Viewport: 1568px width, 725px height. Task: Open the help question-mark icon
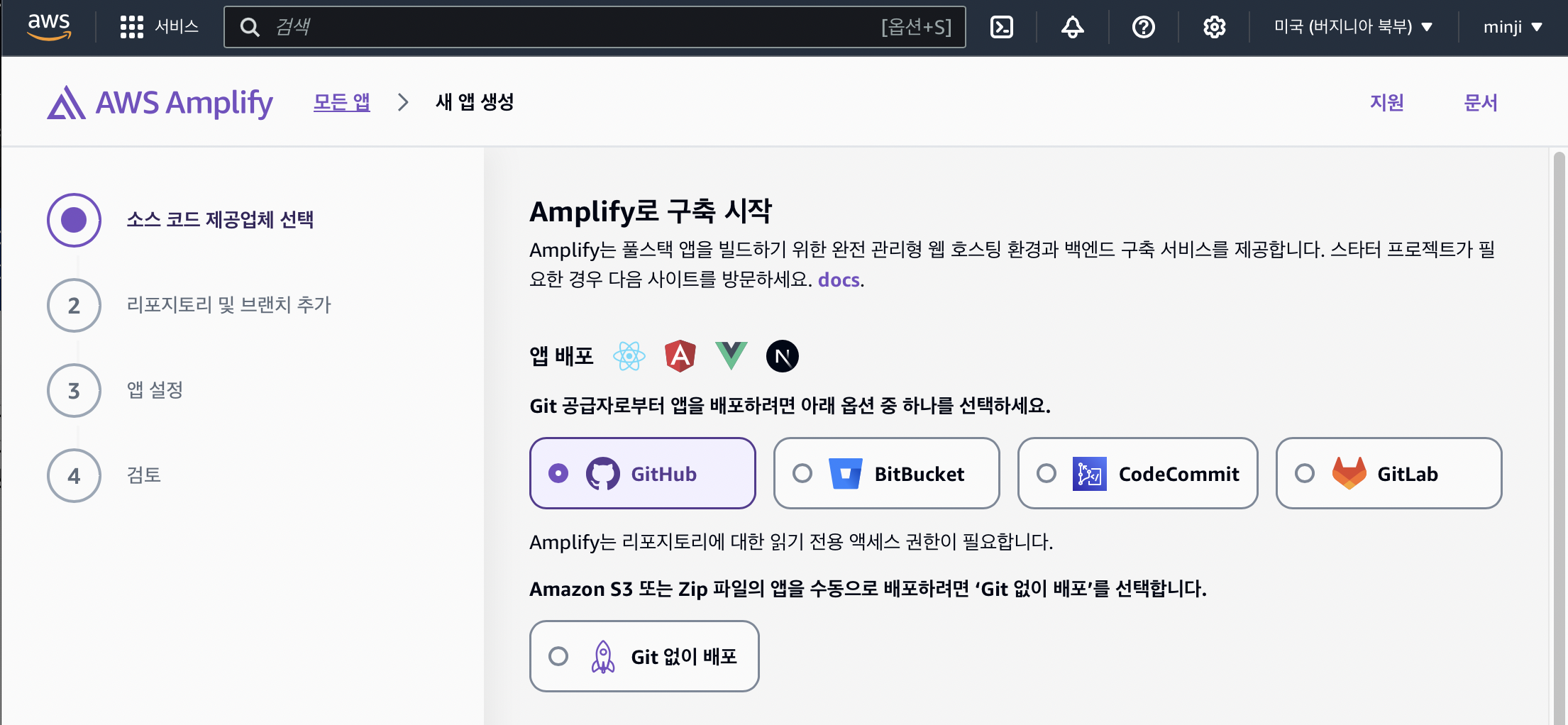pos(1143,27)
